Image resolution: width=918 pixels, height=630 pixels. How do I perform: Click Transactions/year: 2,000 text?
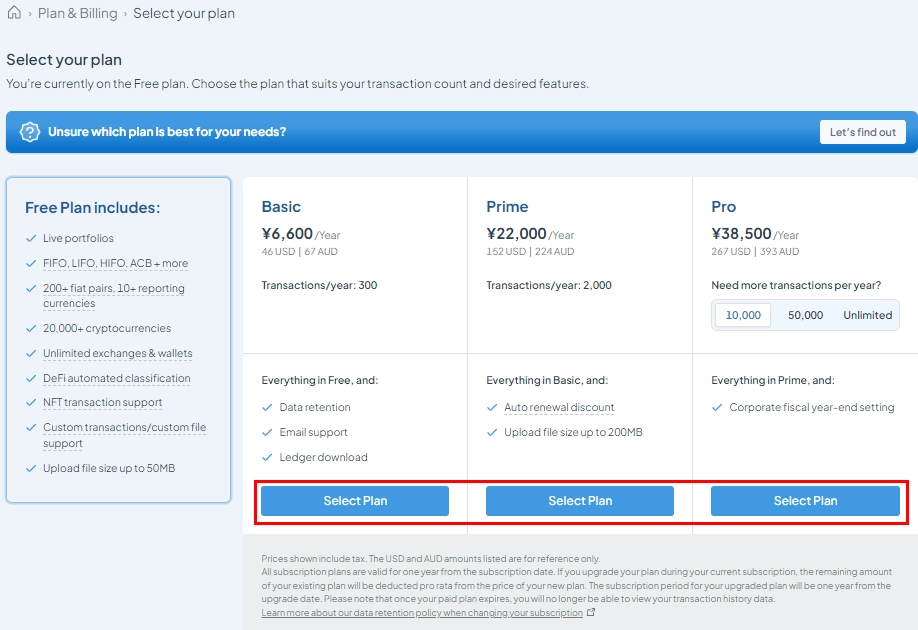(549, 285)
